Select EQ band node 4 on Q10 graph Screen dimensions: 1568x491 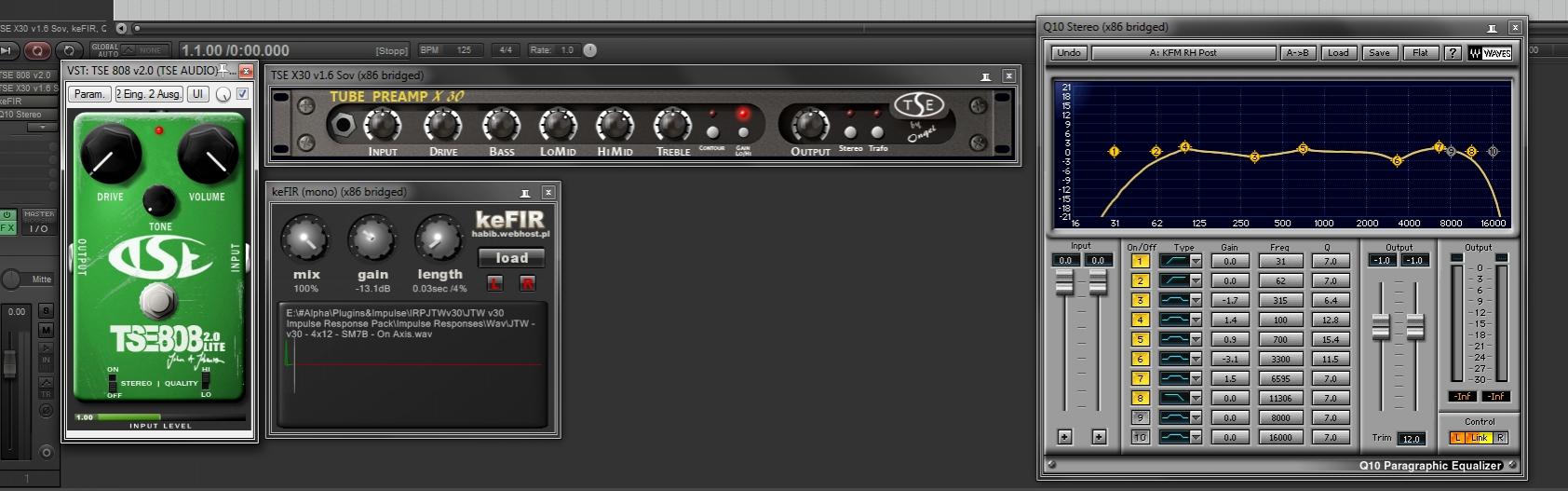coord(1185,147)
